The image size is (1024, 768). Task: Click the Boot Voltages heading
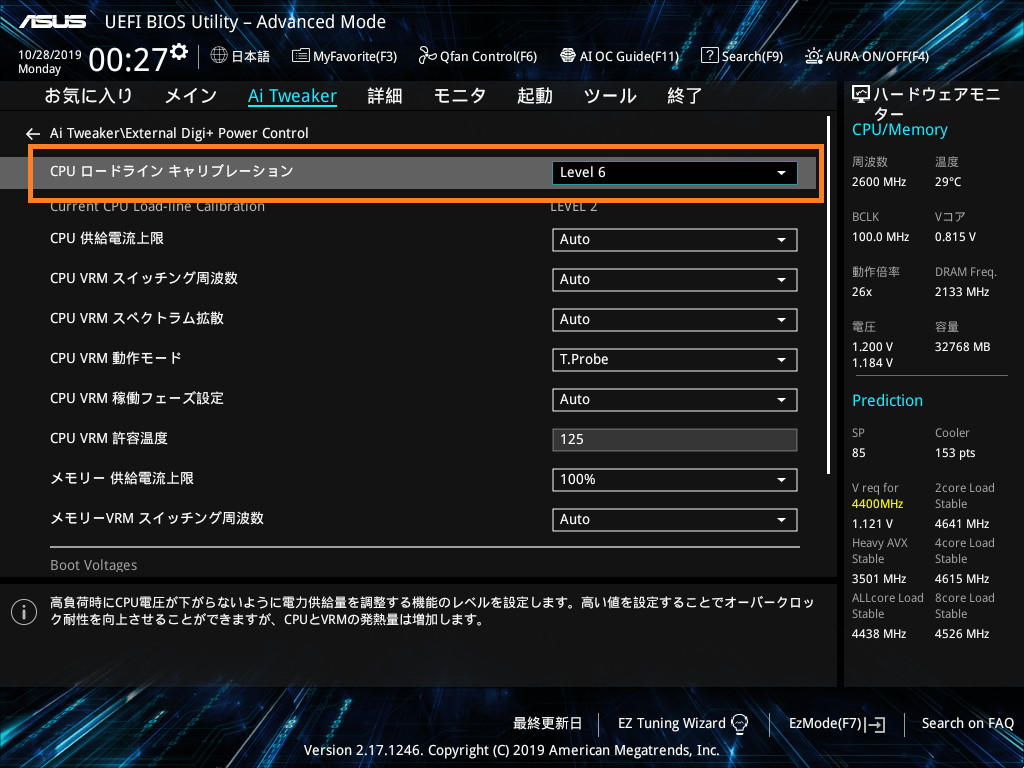pyautogui.click(x=93, y=566)
